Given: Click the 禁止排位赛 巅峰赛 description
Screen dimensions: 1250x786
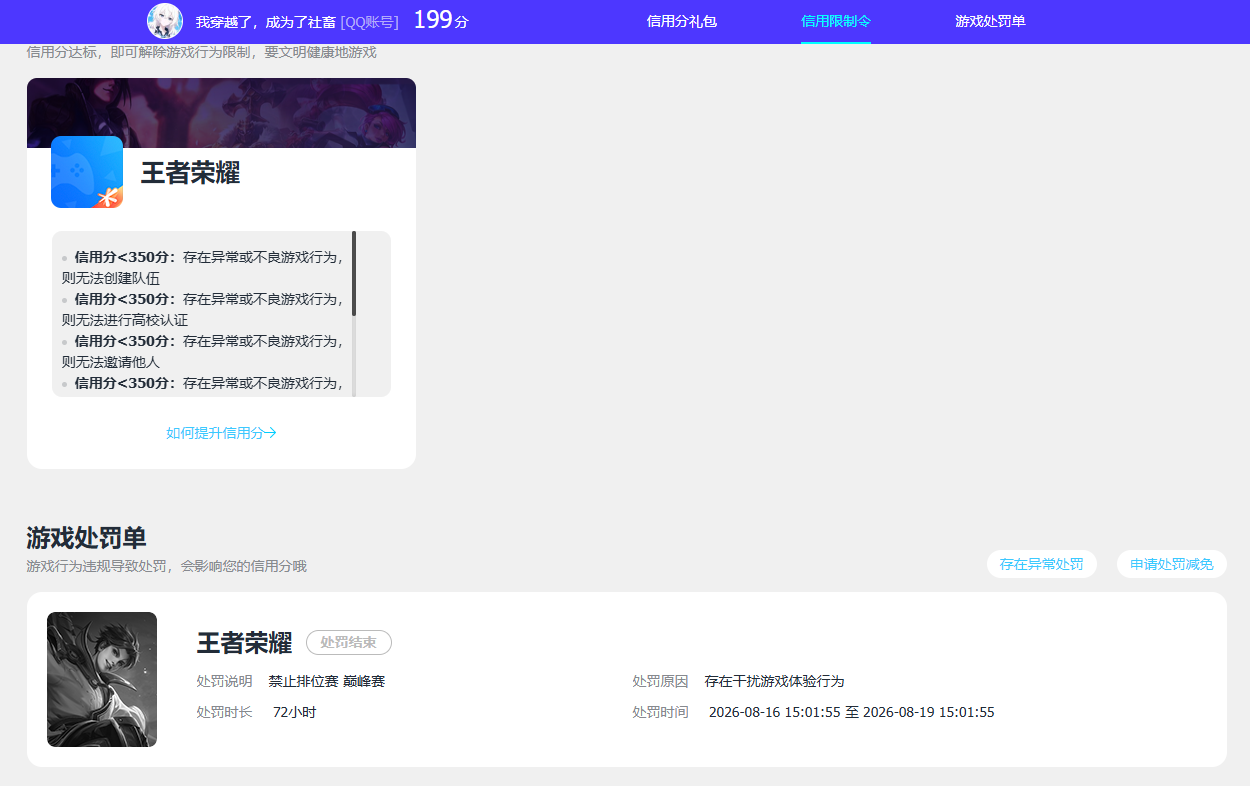Looking at the screenshot, I should coord(327,681).
